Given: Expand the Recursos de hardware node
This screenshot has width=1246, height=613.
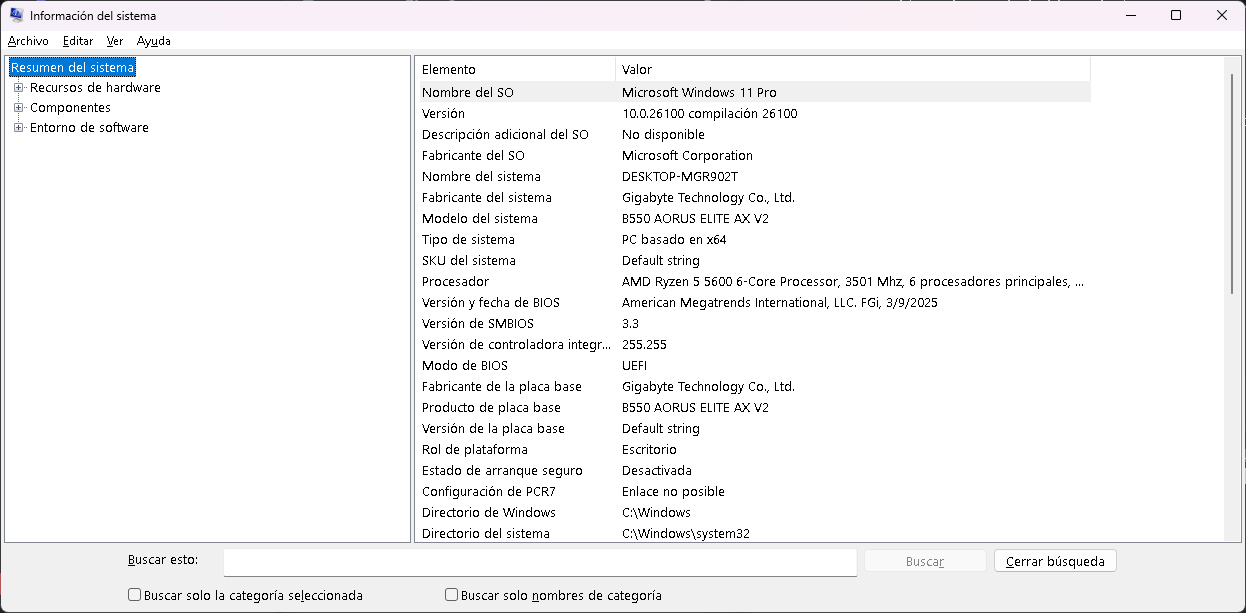Looking at the screenshot, I should coord(18,88).
